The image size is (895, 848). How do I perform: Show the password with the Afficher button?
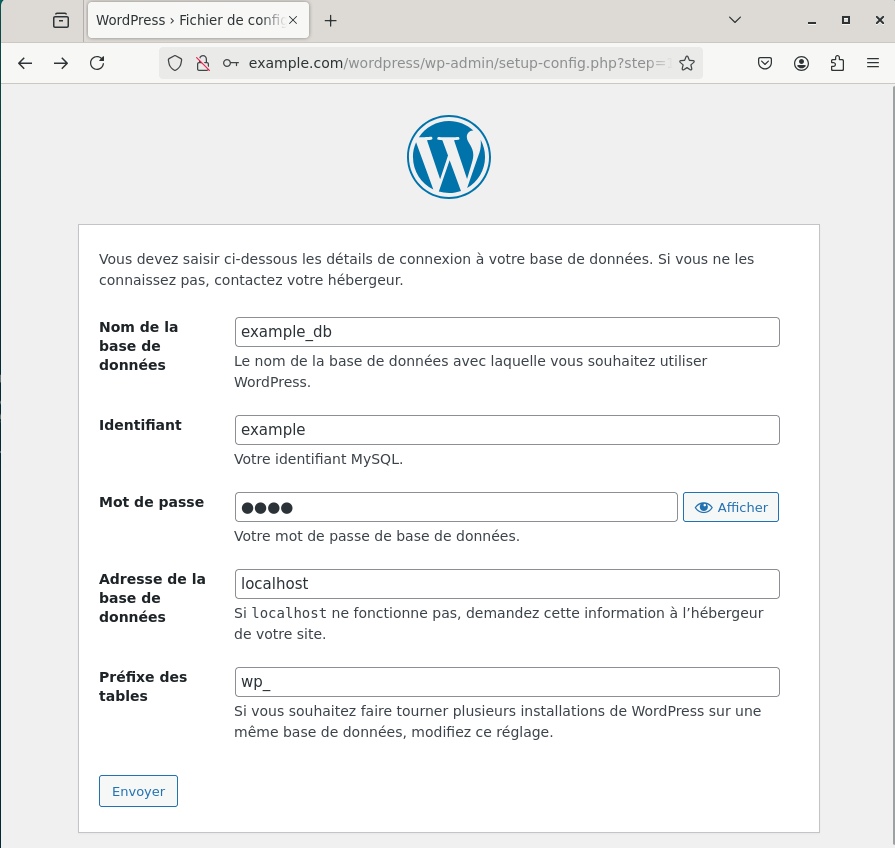coord(731,507)
